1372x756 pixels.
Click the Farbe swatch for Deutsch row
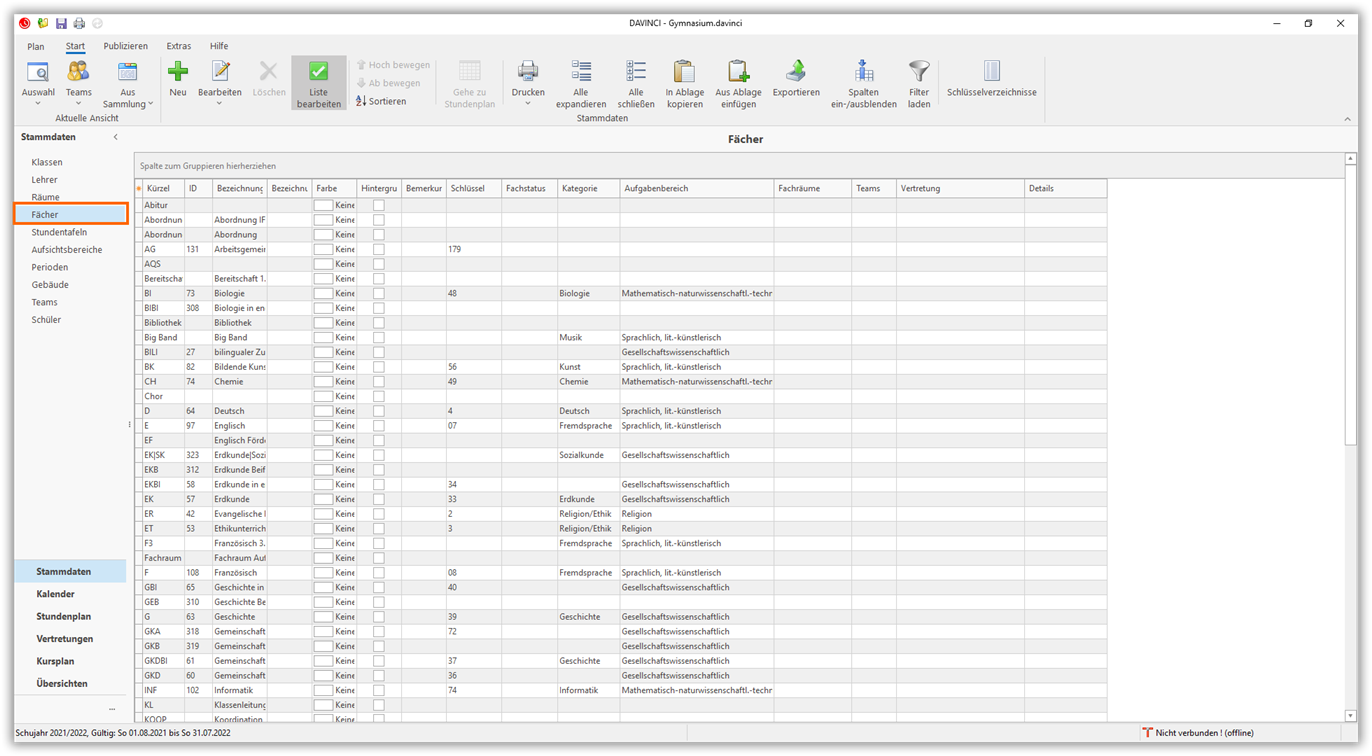pos(323,411)
